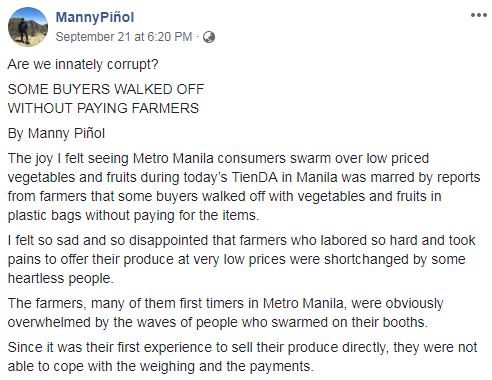
Task: Click the 'heartless people.' text line
Action: [x=61, y=278]
